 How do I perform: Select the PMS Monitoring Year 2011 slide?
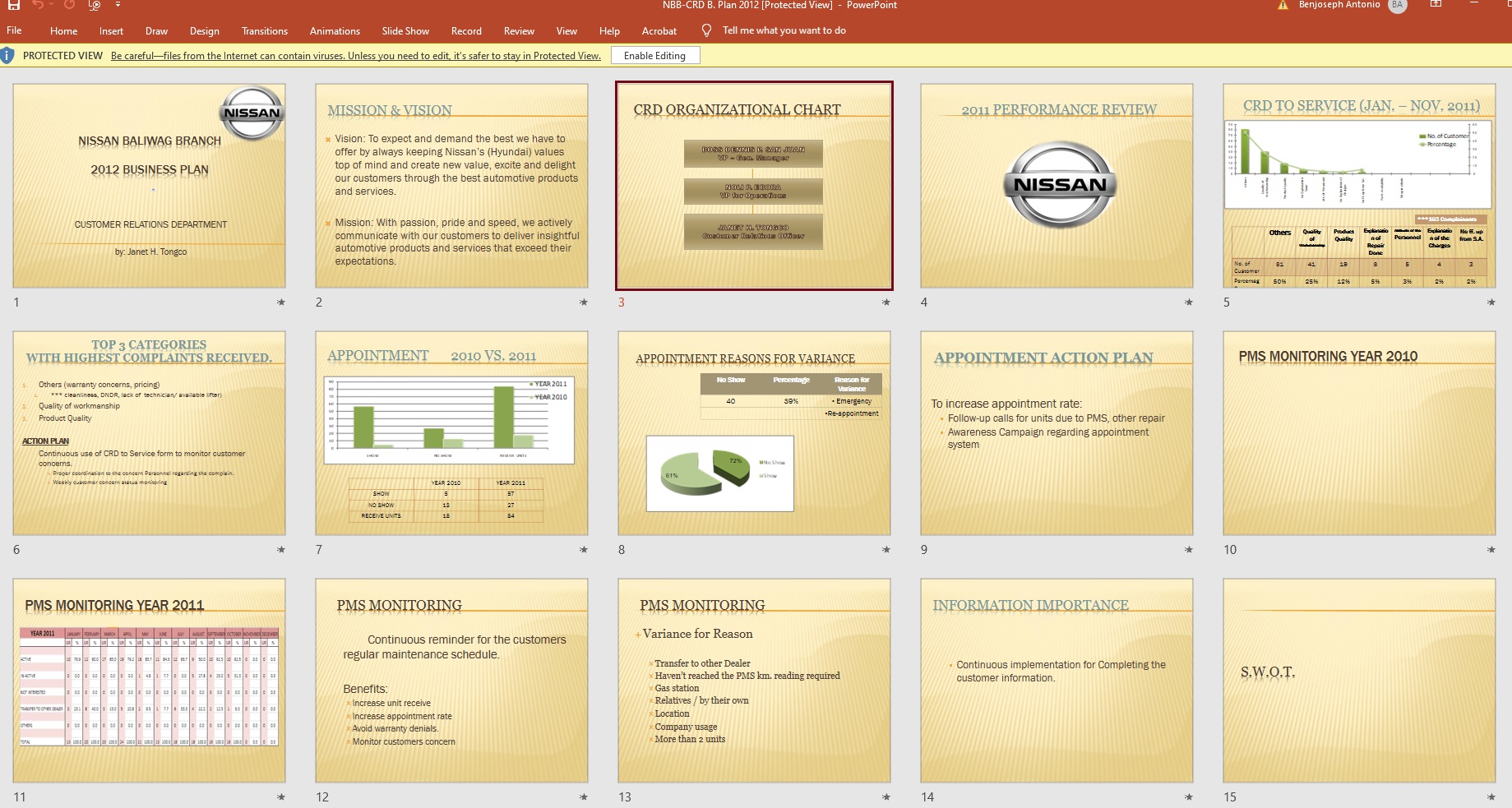click(x=149, y=681)
